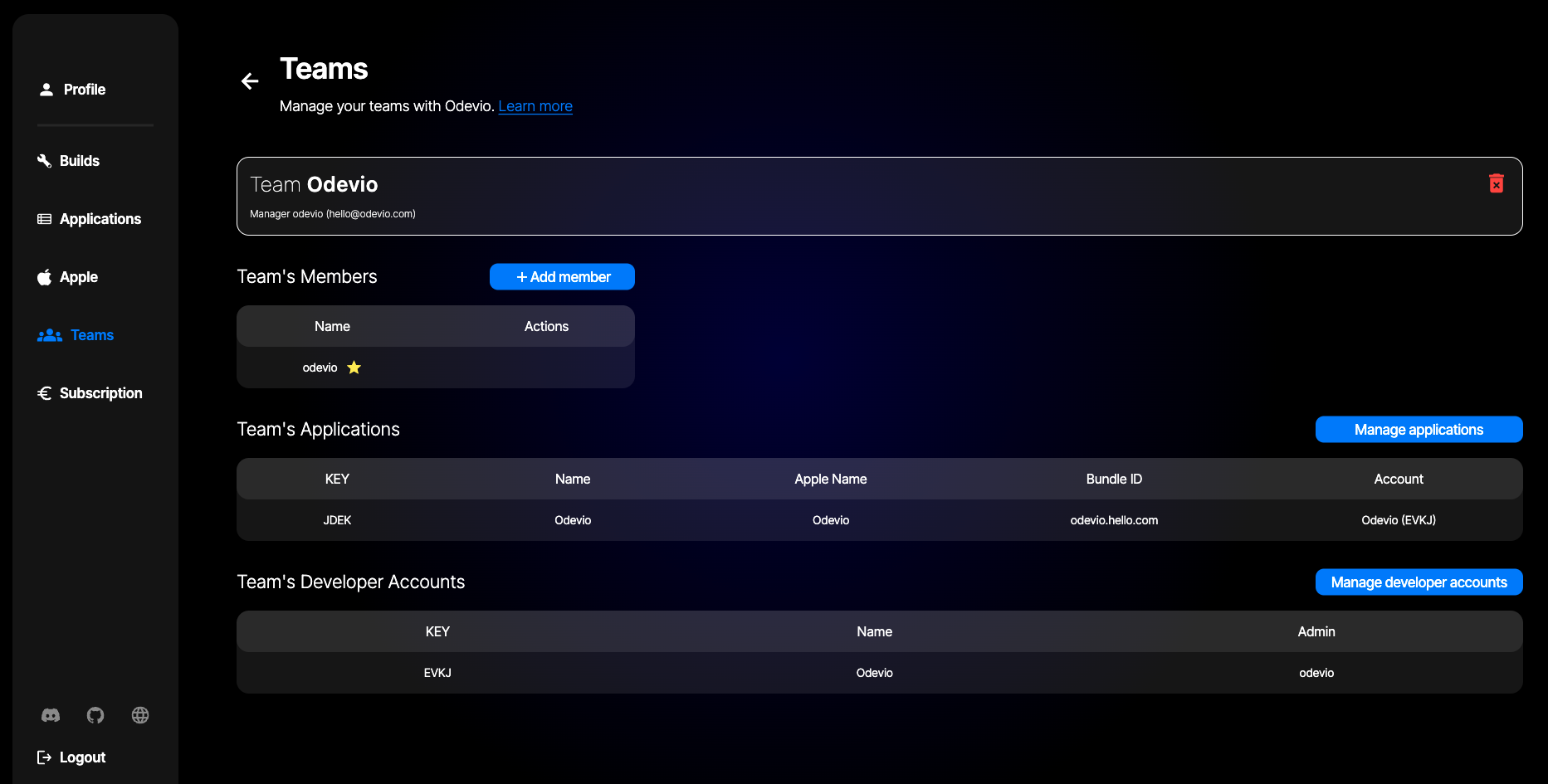Screen dimensions: 1548x784
Task: Delete Team Odevio with red trash icon
Action: point(1496,183)
